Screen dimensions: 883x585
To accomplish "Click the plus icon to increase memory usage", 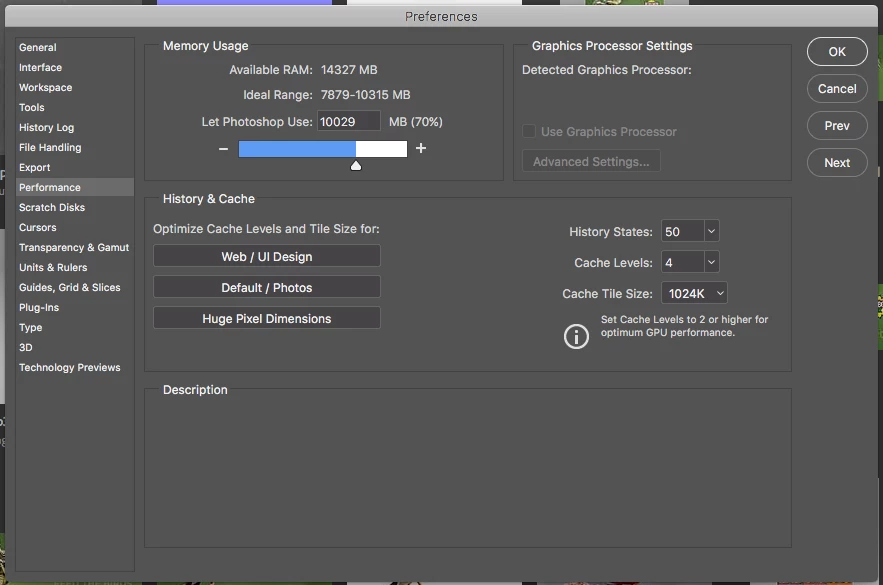I will (421, 148).
